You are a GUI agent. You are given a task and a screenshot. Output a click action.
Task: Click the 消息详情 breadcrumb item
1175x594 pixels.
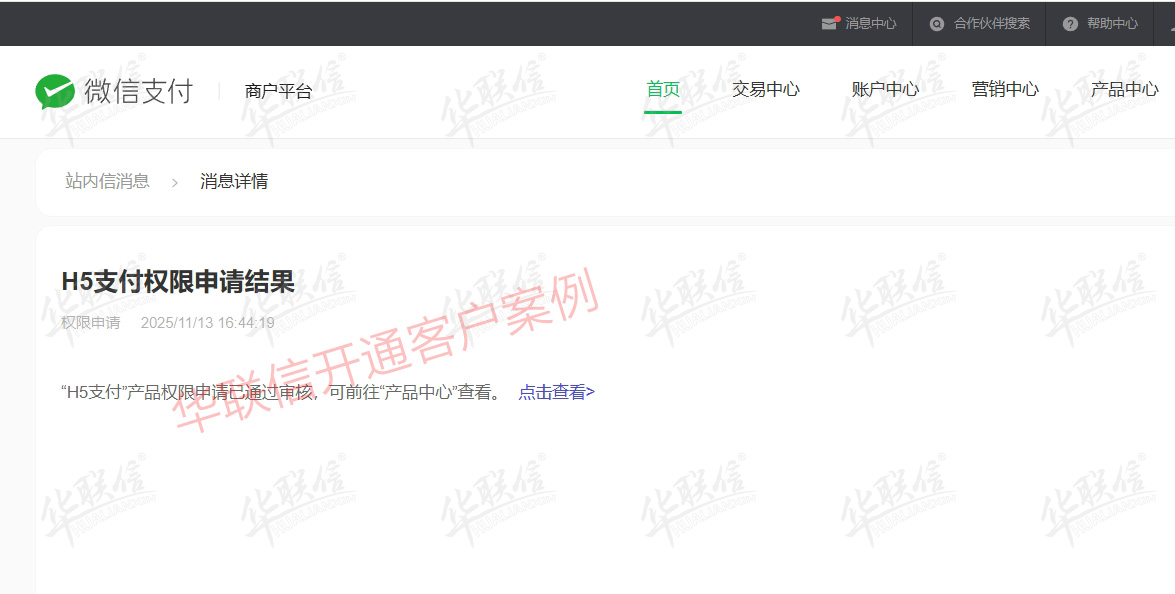(x=234, y=181)
